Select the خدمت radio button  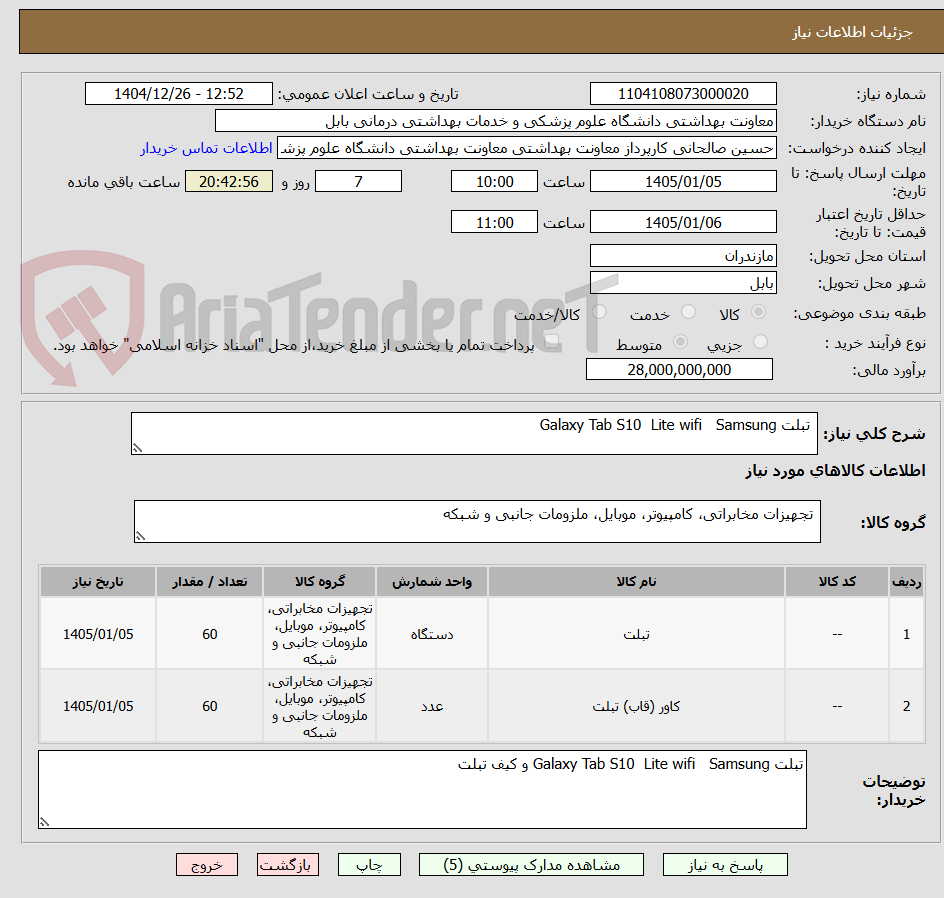688,312
